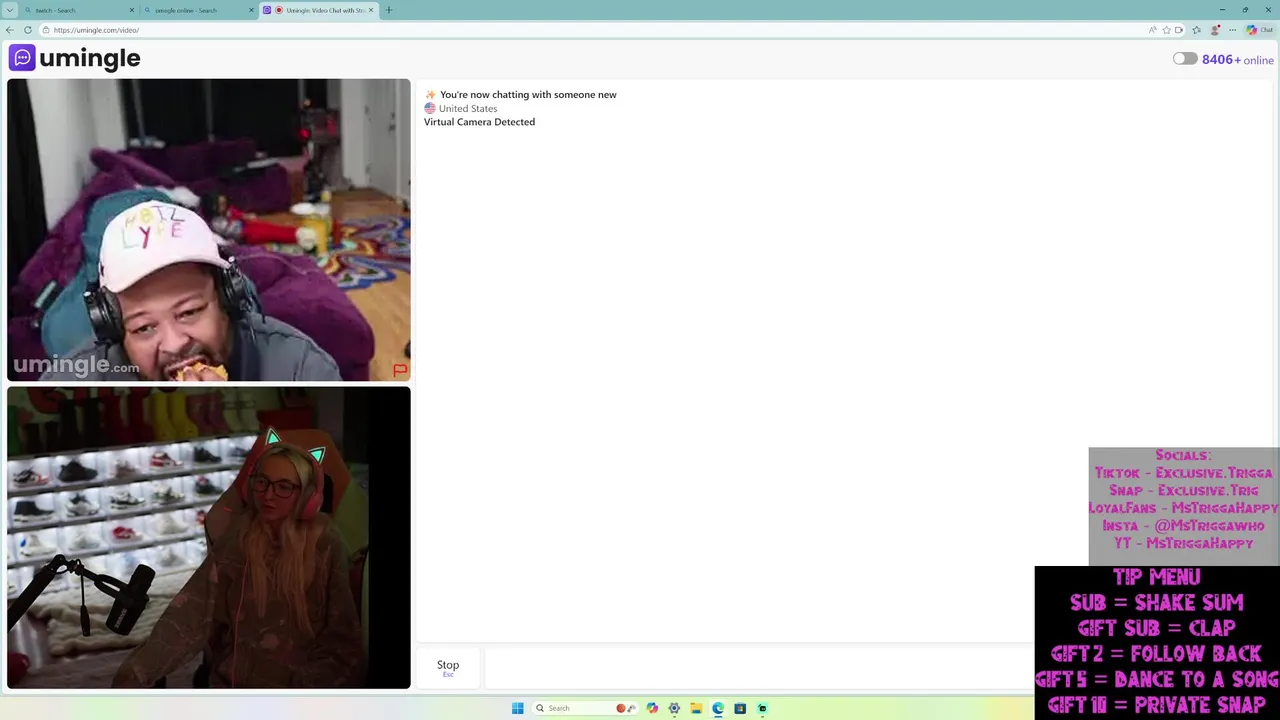This screenshot has height=720, width=1280.
Task: Select the Umingle Video Chat tab
Action: tap(318, 10)
